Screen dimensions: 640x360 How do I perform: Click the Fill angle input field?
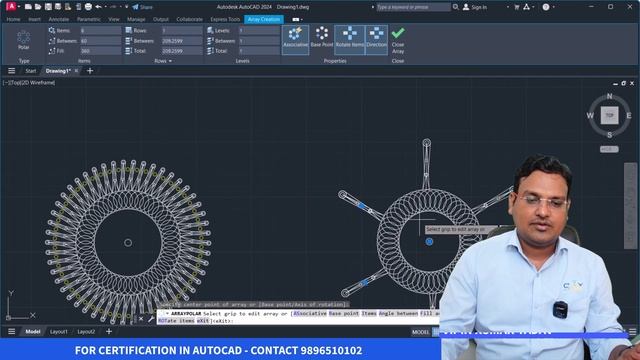coord(100,51)
